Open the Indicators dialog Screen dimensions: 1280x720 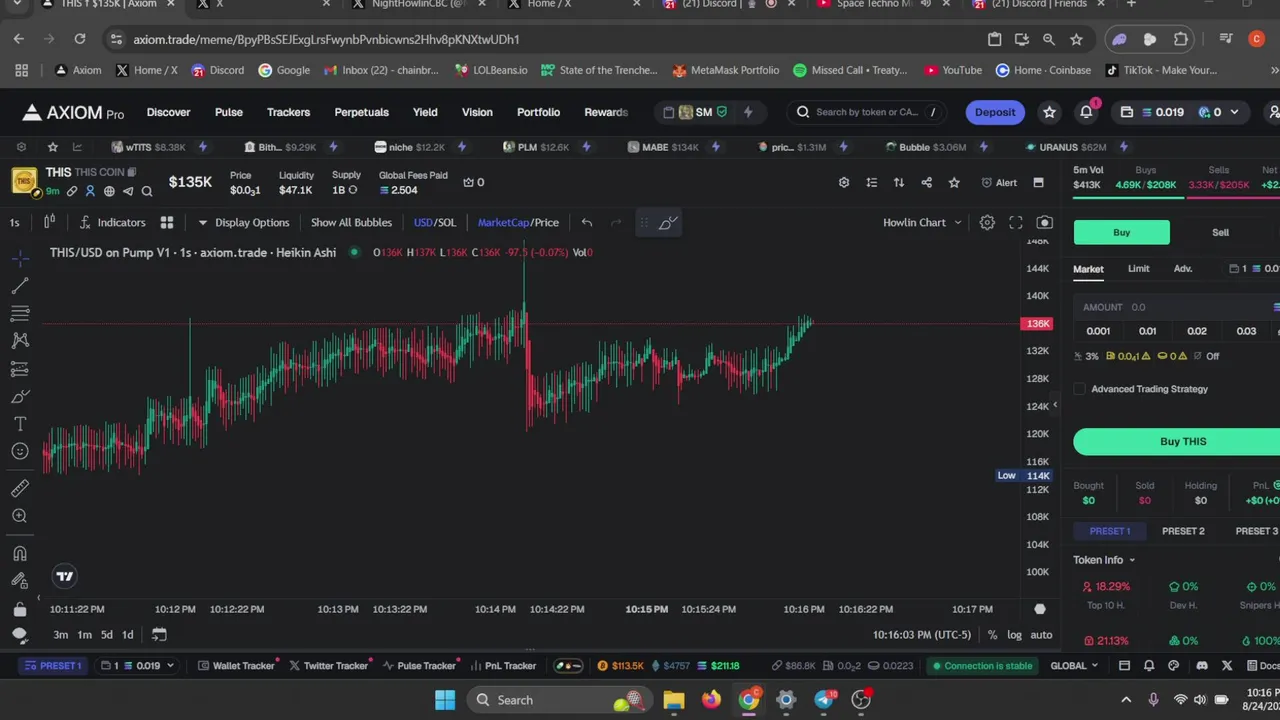pos(112,222)
